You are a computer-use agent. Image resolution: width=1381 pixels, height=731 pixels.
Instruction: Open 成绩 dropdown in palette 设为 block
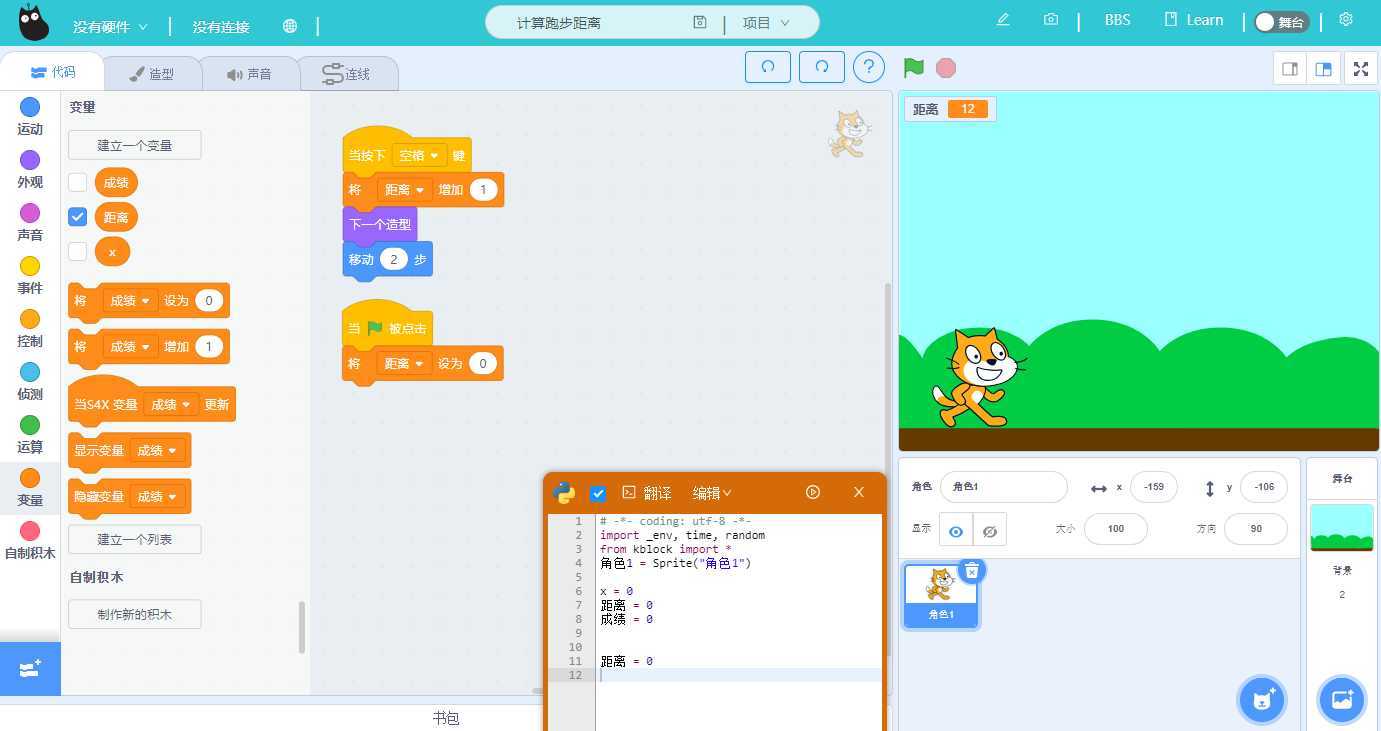click(x=131, y=301)
